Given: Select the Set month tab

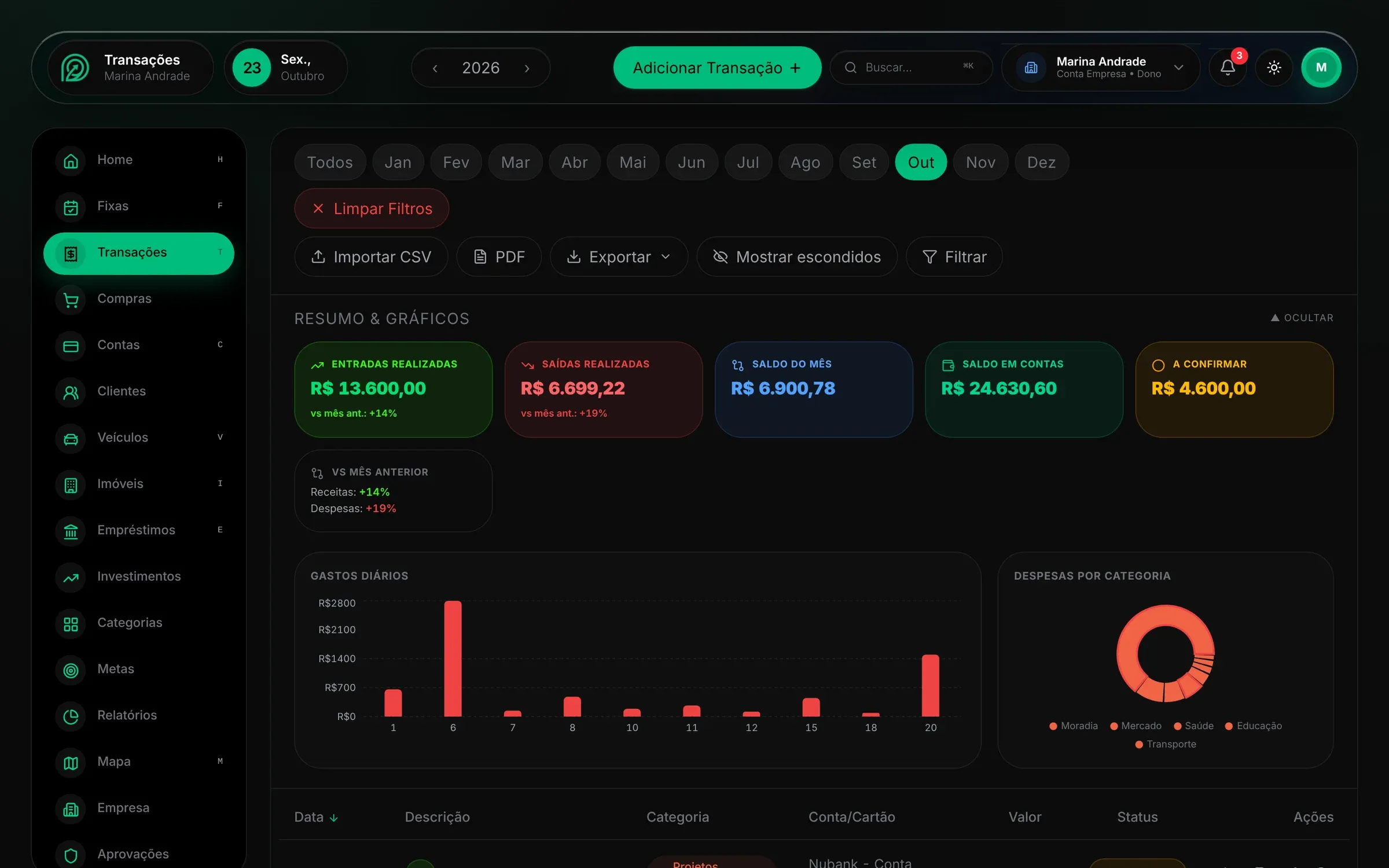Looking at the screenshot, I should tap(864, 162).
